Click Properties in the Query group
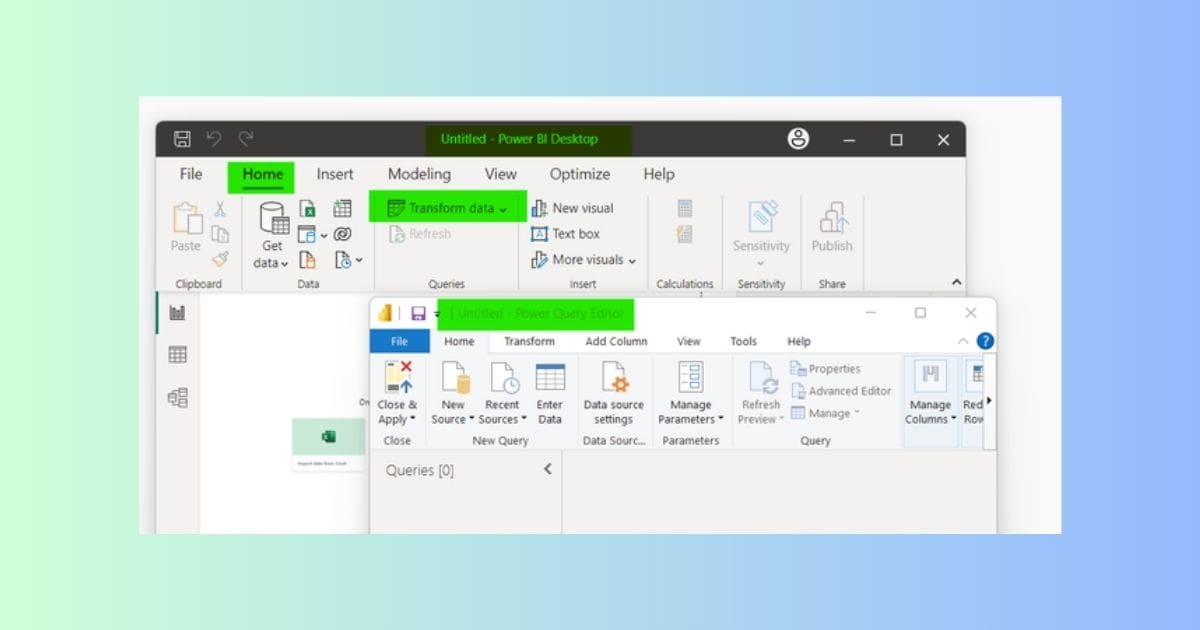Image resolution: width=1200 pixels, height=630 pixels. pos(826,369)
